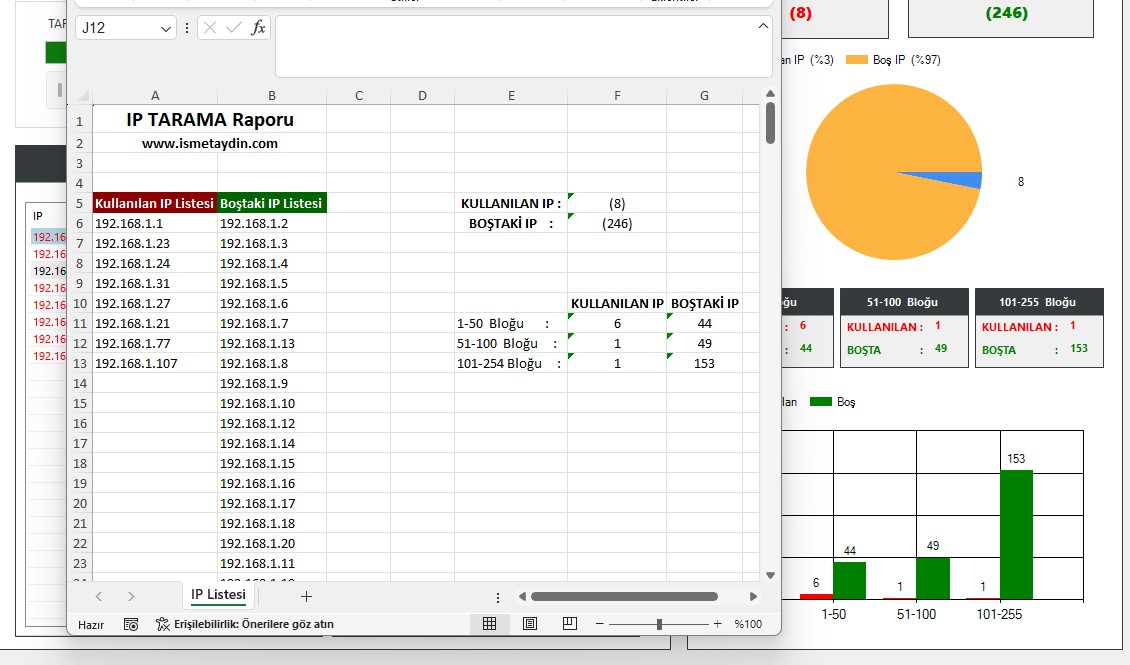Click the zoom in plus icon

click(717, 624)
